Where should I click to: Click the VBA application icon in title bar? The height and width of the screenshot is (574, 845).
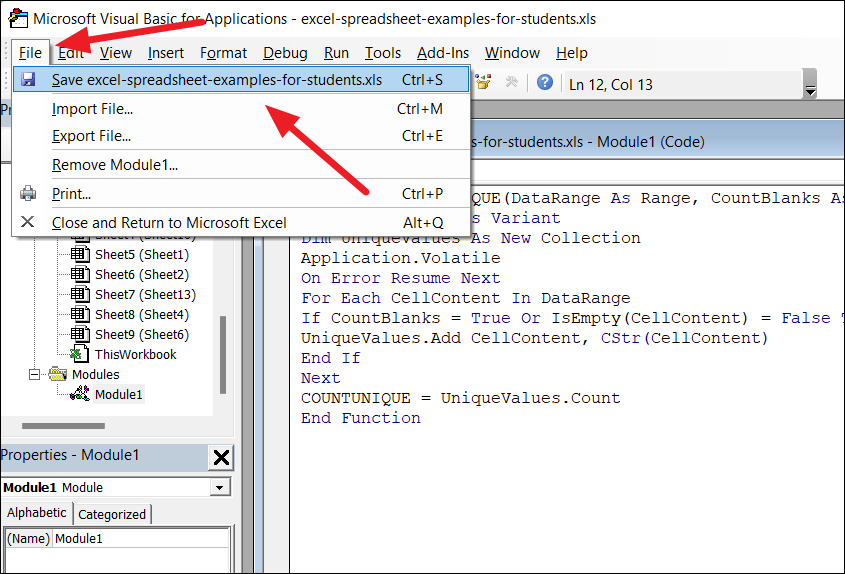[x=17, y=18]
